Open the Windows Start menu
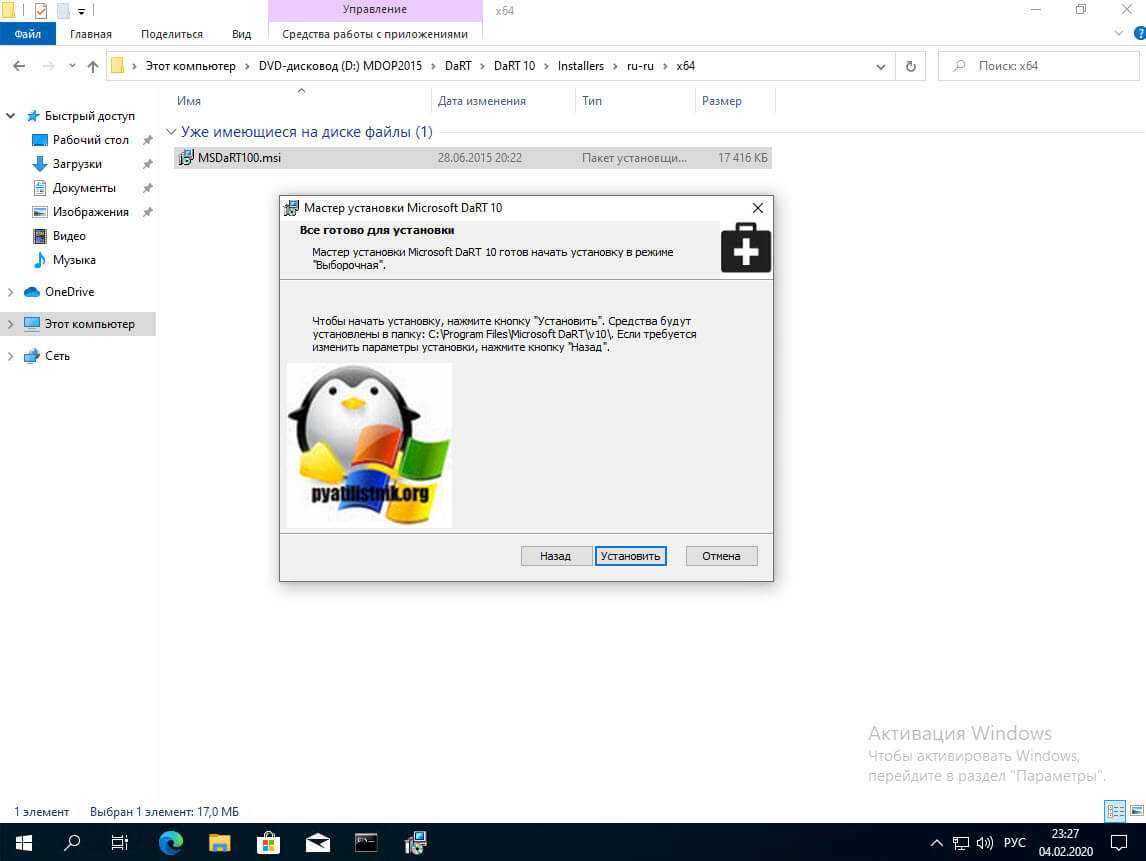The height and width of the screenshot is (861, 1146). pos(23,842)
